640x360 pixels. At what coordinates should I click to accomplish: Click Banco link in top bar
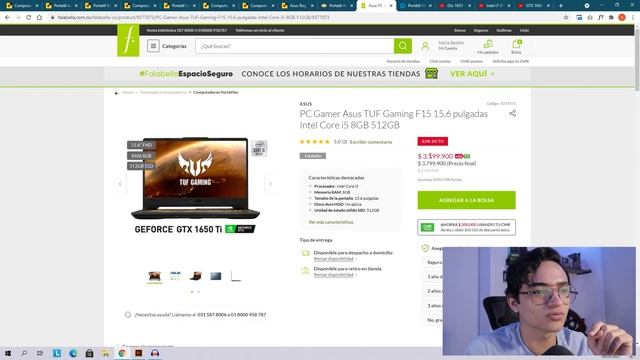[460, 30]
